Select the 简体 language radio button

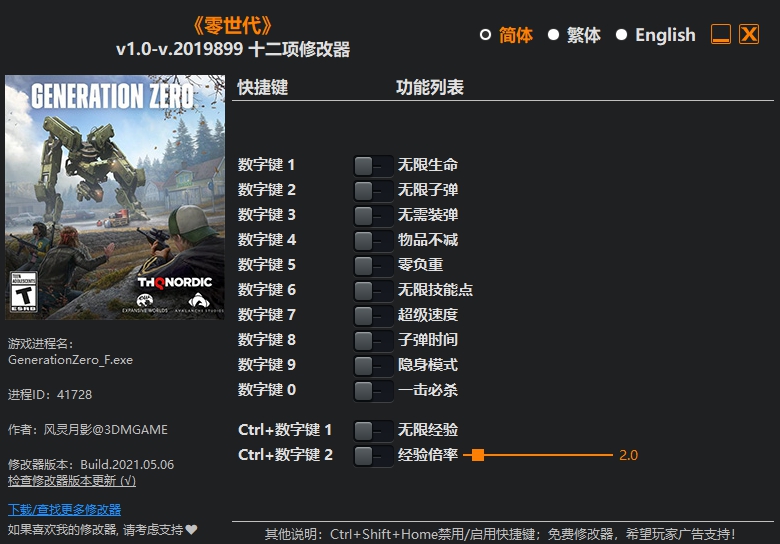(x=486, y=35)
